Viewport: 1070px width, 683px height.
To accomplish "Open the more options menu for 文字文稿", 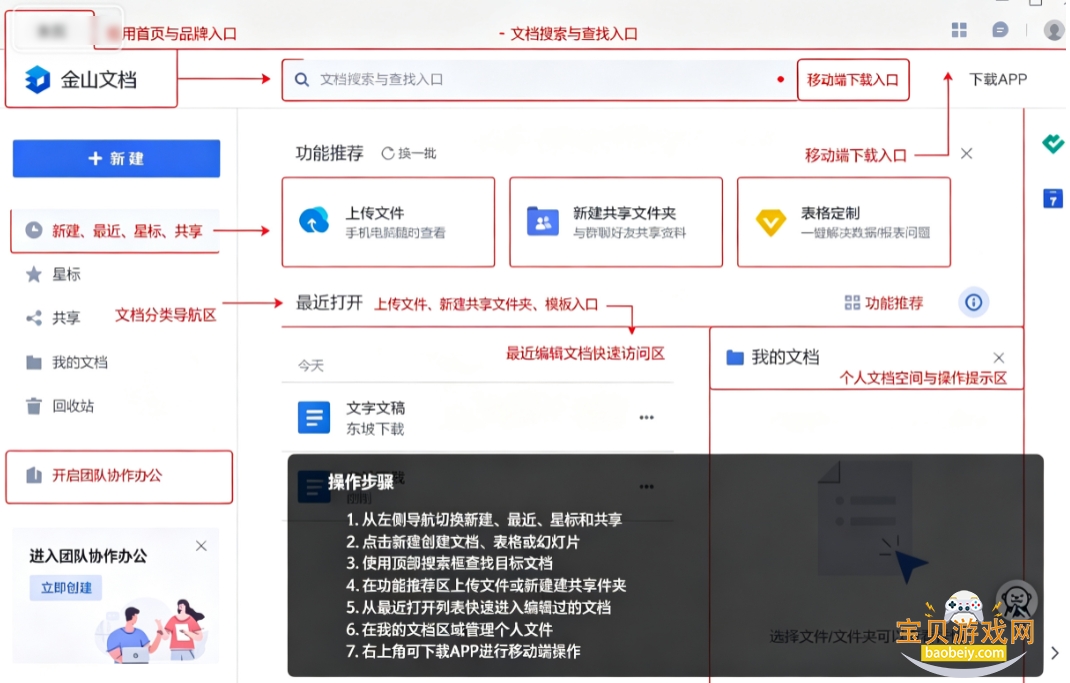I will pyautogui.click(x=646, y=418).
